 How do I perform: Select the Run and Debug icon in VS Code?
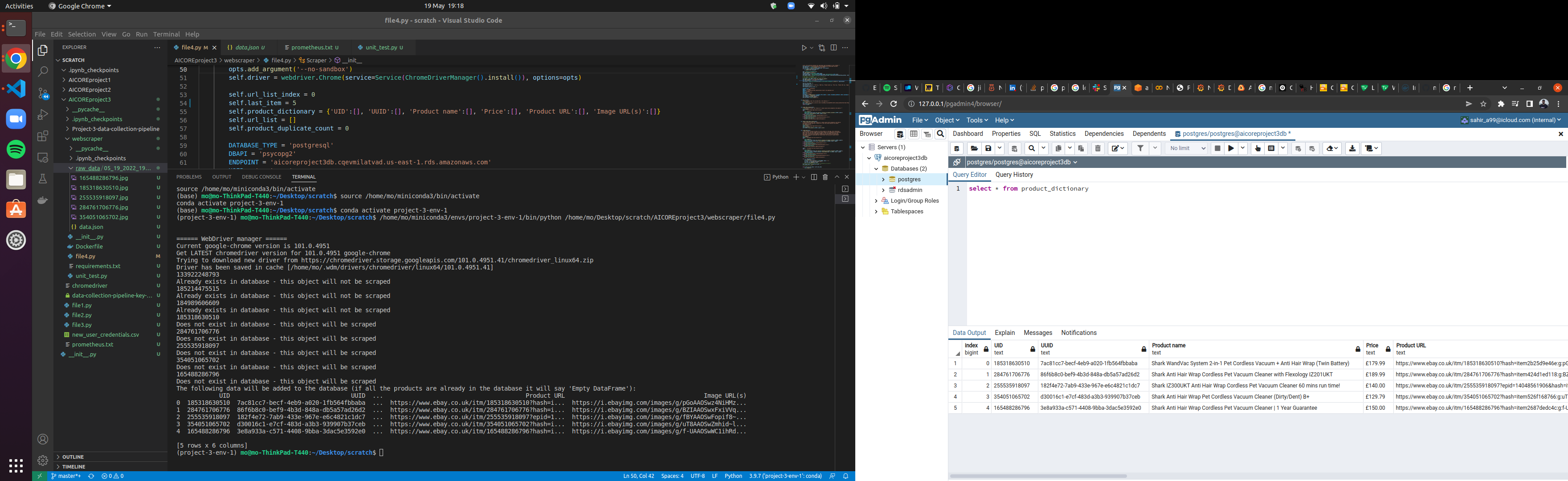tap(42, 114)
